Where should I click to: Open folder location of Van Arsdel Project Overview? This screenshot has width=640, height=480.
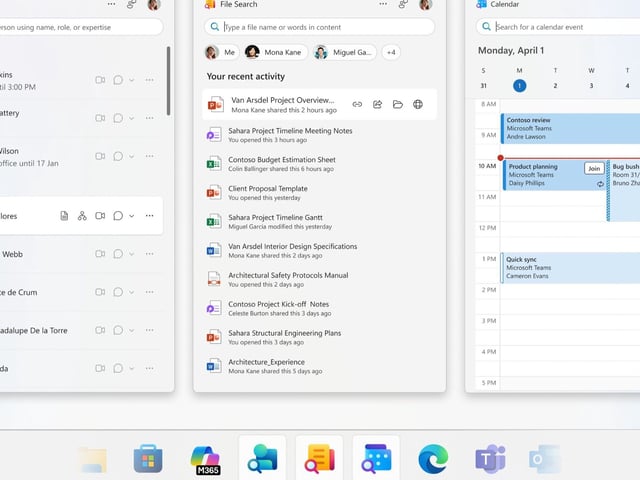click(x=398, y=104)
